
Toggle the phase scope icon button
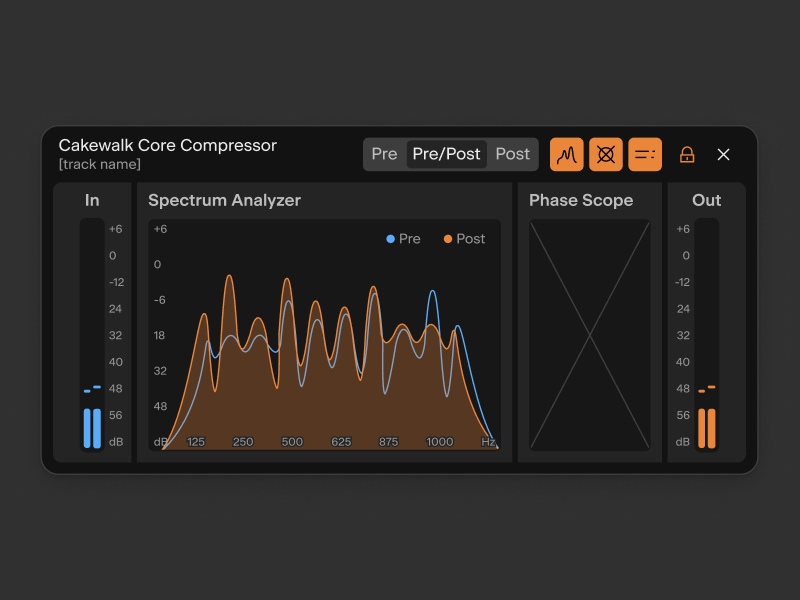coord(606,154)
